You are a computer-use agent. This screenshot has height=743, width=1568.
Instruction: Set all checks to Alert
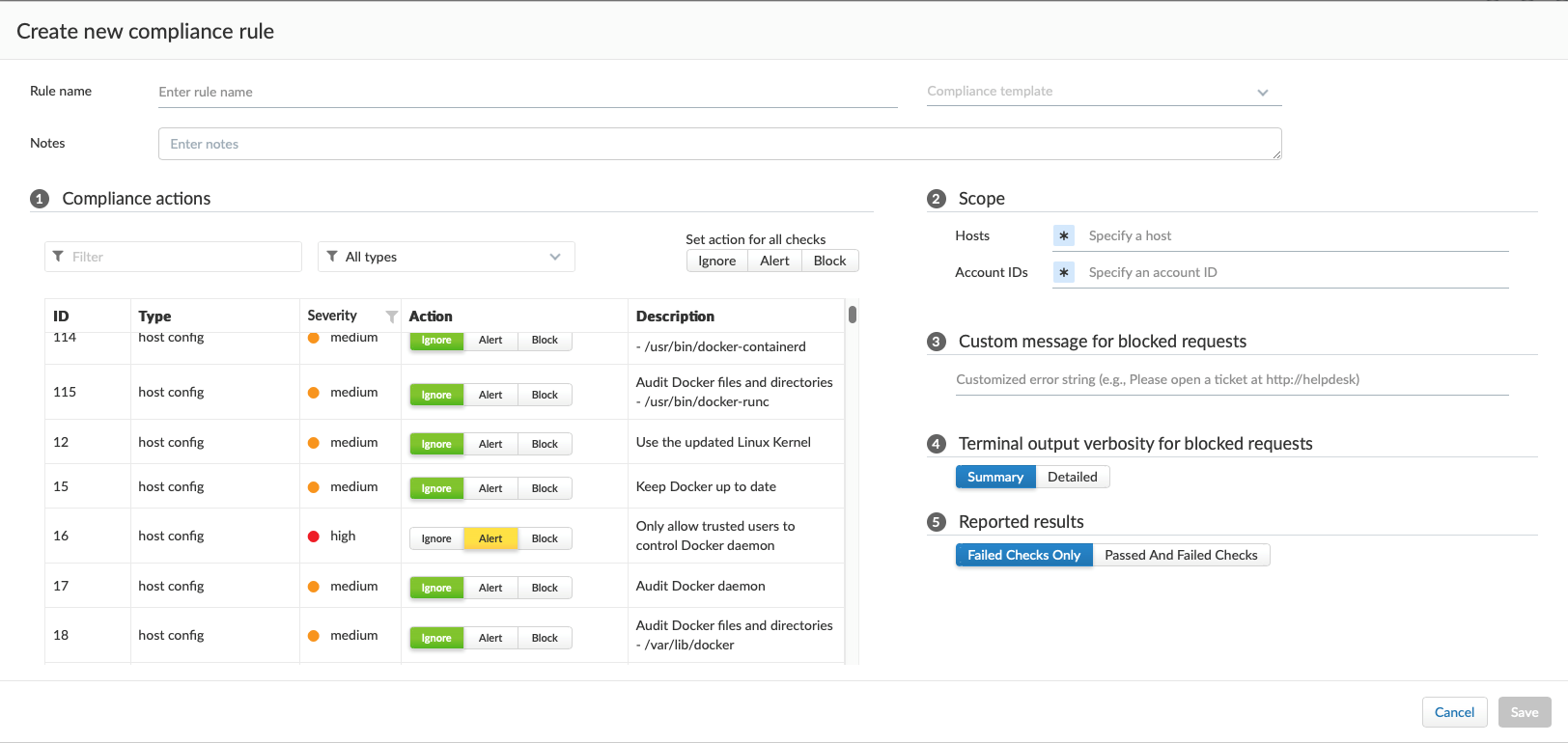(774, 261)
